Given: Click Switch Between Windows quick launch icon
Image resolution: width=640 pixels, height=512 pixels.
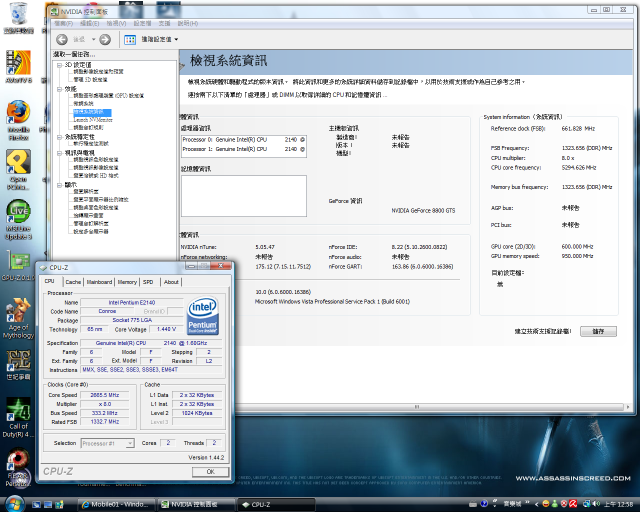Looking at the screenshot, I should (48, 505).
